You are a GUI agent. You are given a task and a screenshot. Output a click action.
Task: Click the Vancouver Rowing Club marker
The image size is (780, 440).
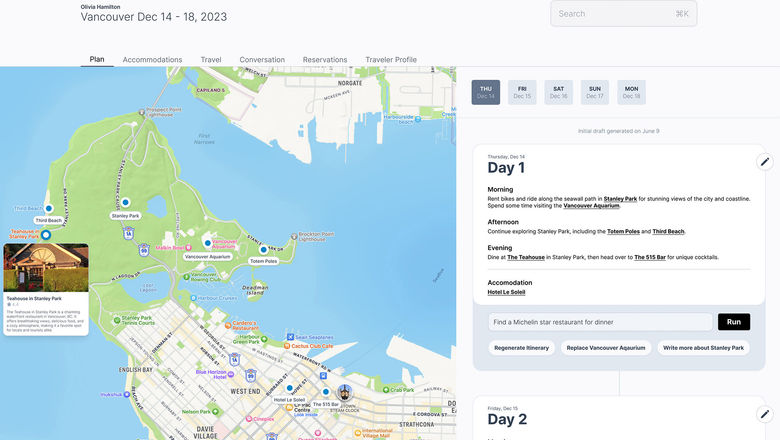[x=186, y=277]
